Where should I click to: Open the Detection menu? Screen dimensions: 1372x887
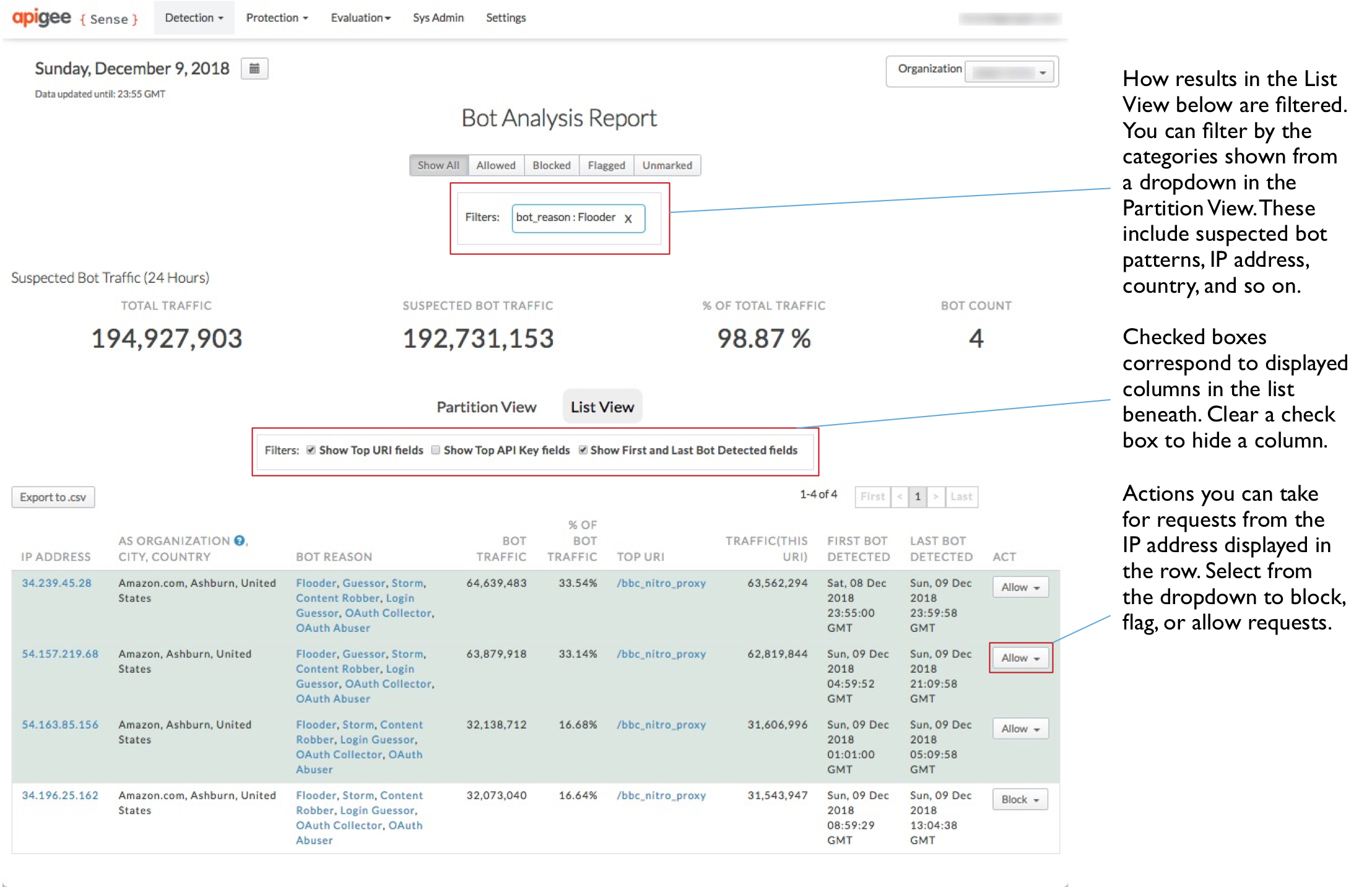coord(194,18)
